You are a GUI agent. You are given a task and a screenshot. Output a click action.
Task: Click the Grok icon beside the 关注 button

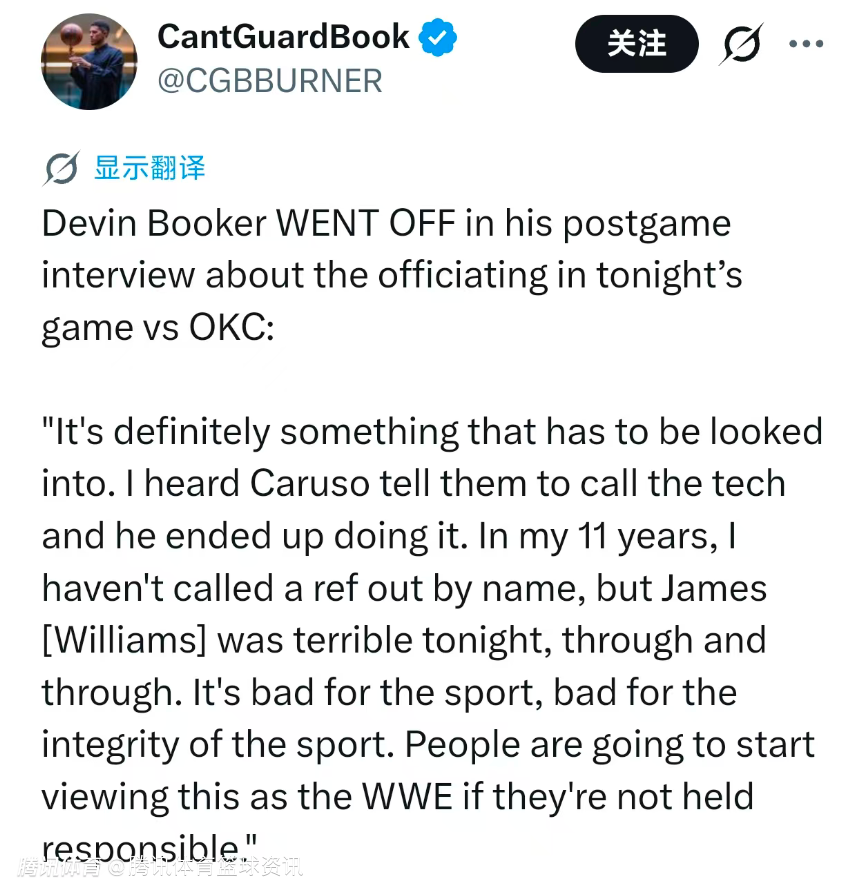(x=741, y=44)
